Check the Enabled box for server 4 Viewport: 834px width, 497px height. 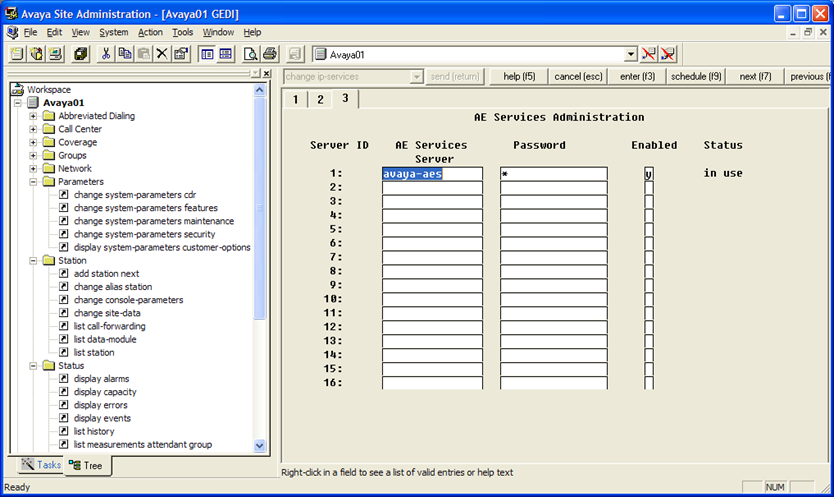click(x=649, y=216)
